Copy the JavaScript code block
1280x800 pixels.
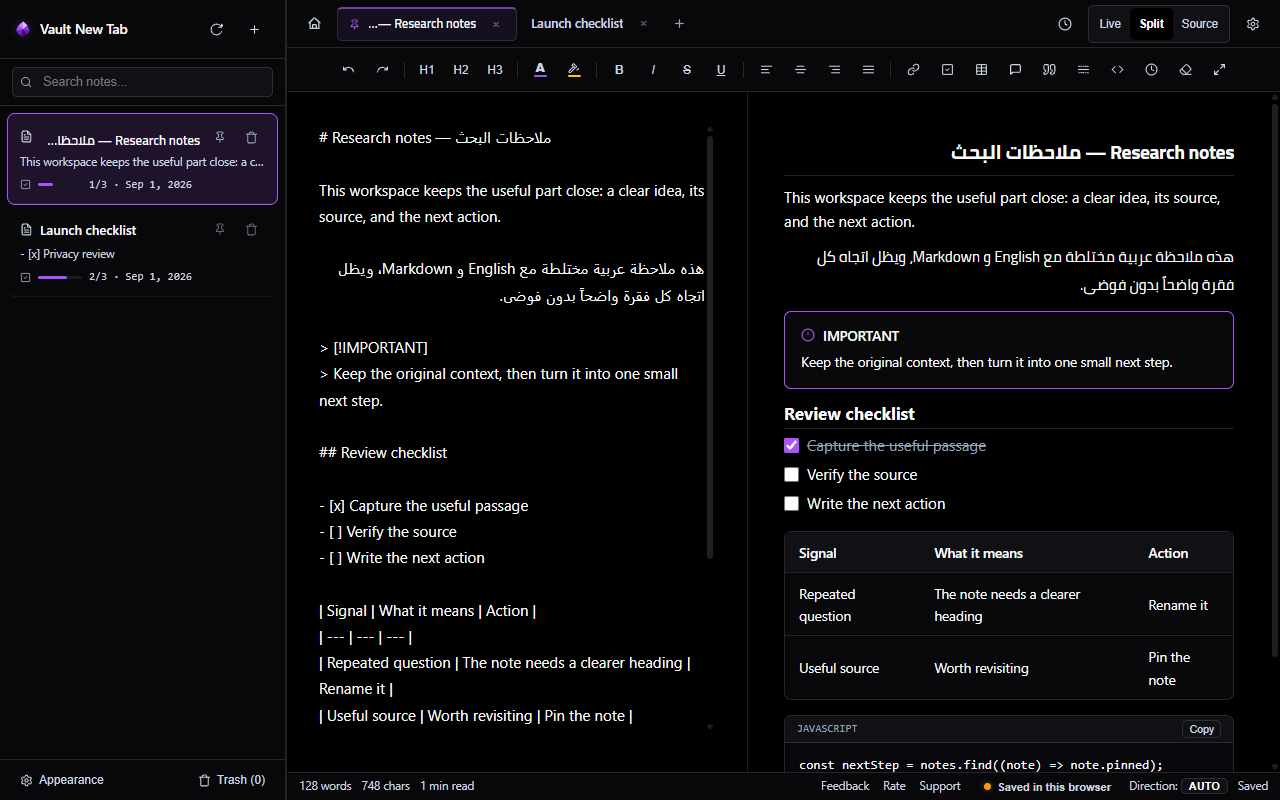point(1202,729)
